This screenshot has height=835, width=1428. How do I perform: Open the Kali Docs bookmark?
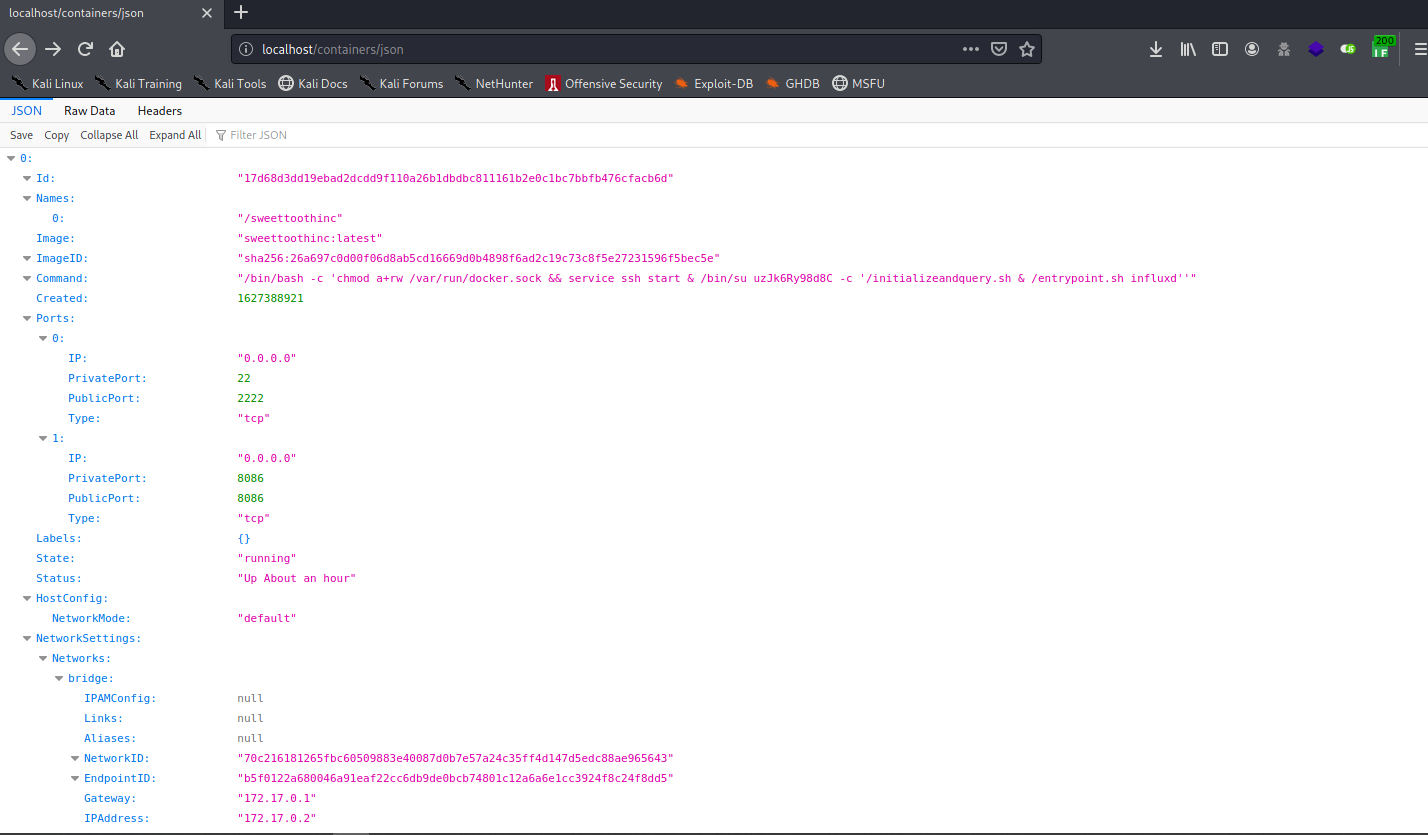pos(312,83)
